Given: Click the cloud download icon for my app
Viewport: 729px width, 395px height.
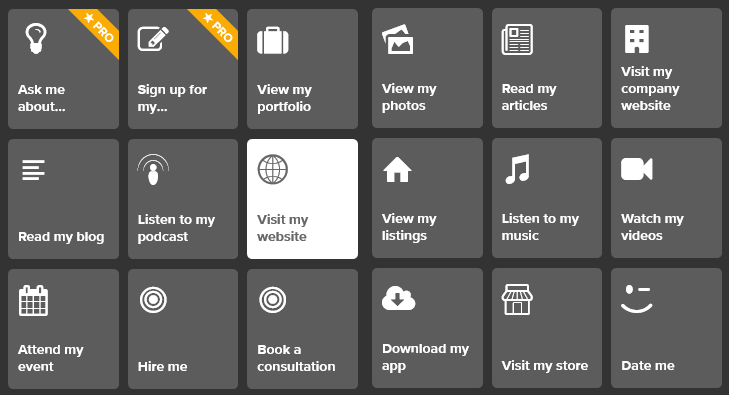Looking at the screenshot, I should [x=398, y=298].
